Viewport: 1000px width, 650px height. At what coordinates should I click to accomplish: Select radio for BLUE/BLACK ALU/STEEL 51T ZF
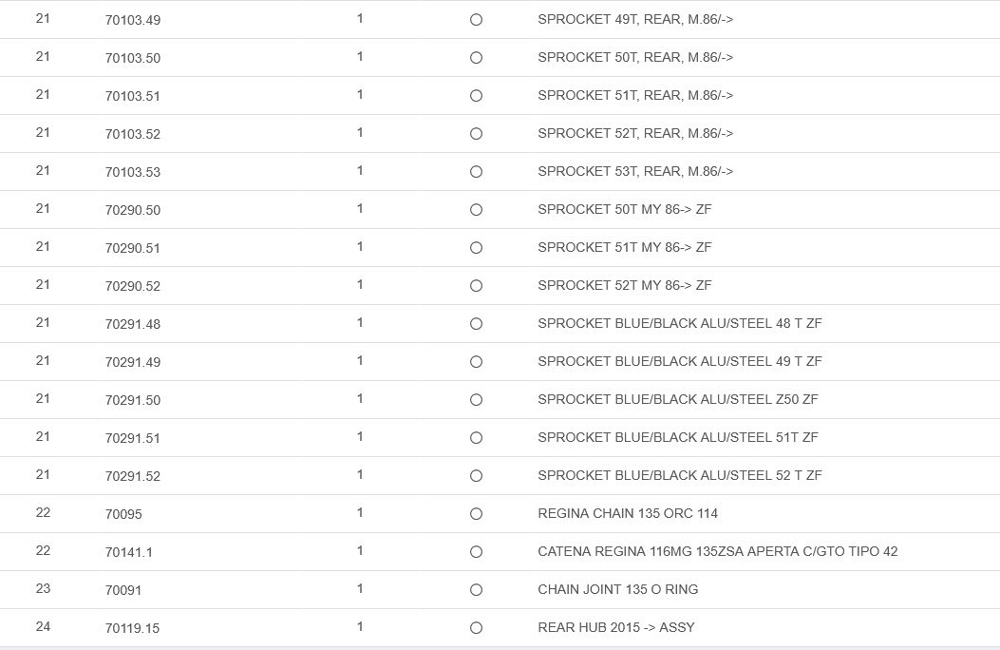476,438
